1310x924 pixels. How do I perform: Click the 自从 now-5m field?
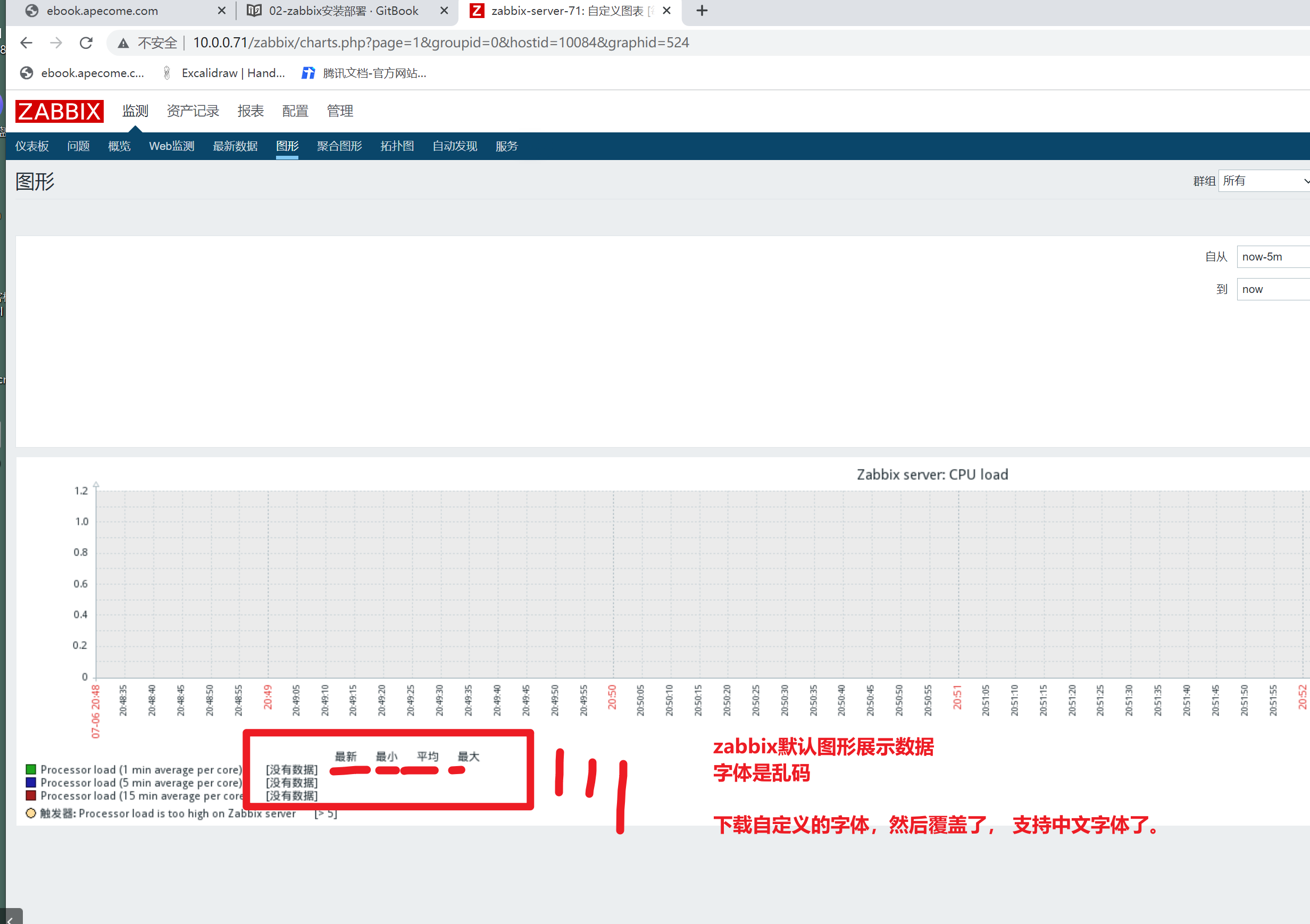pos(1273,257)
